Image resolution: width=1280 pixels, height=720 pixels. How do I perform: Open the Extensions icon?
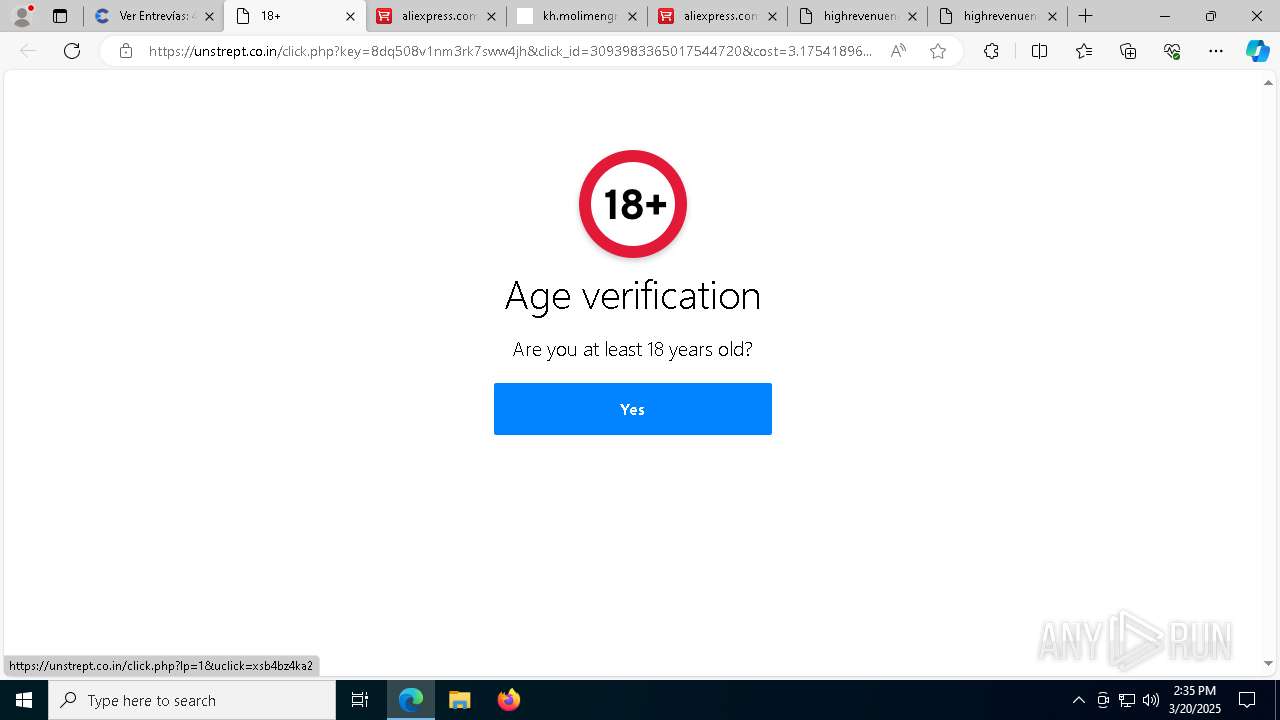[991, 51]
